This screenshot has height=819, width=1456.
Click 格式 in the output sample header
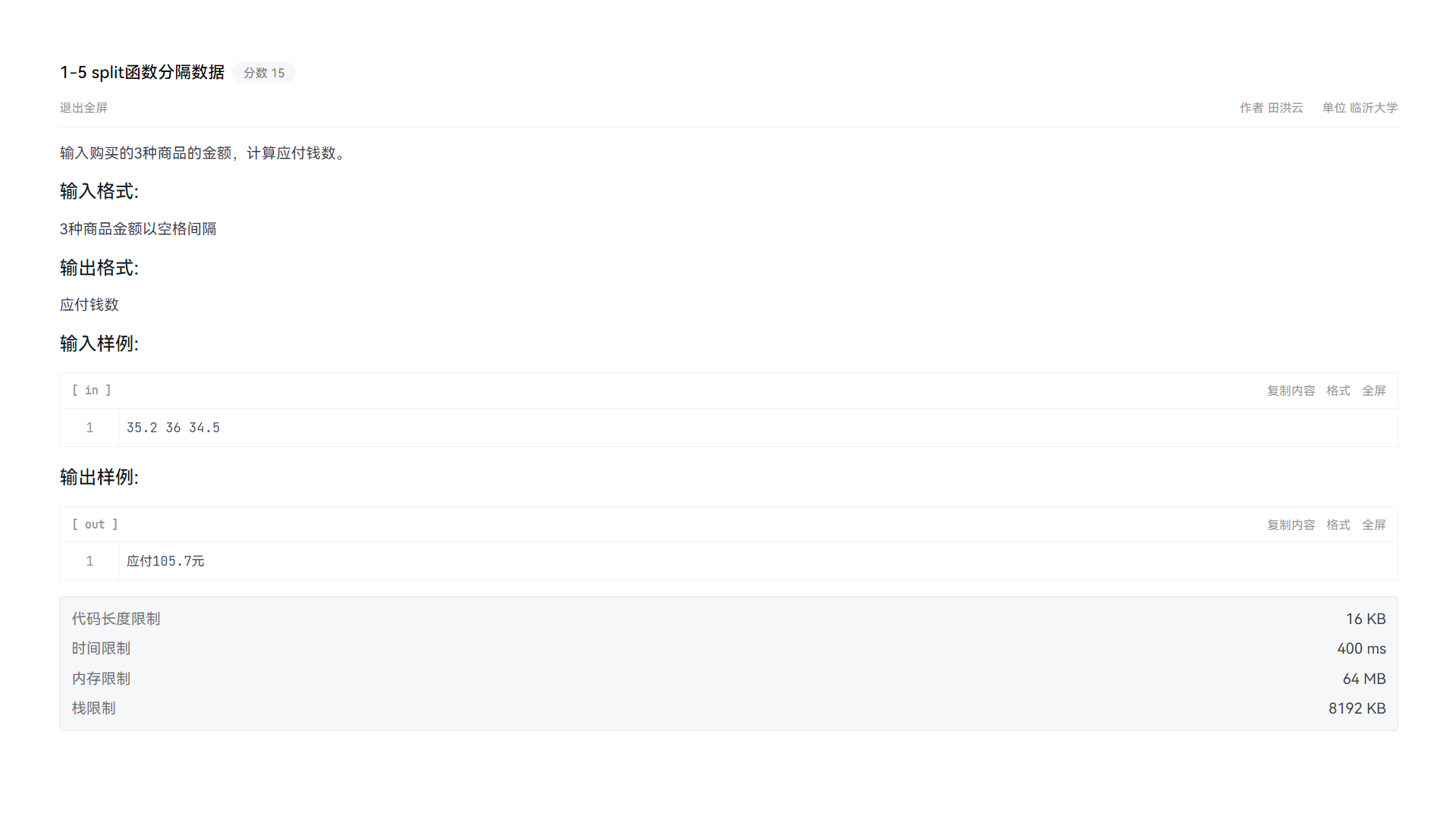(x=1338, y=525)
